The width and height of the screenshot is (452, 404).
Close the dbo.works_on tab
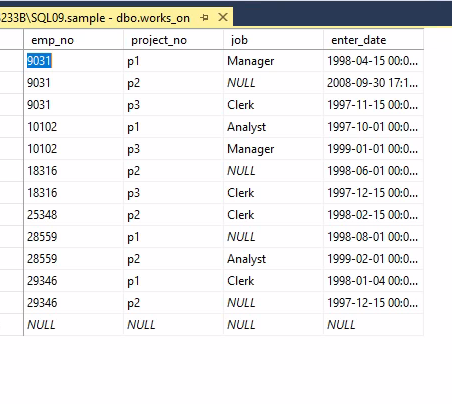[x=223, y=17]
